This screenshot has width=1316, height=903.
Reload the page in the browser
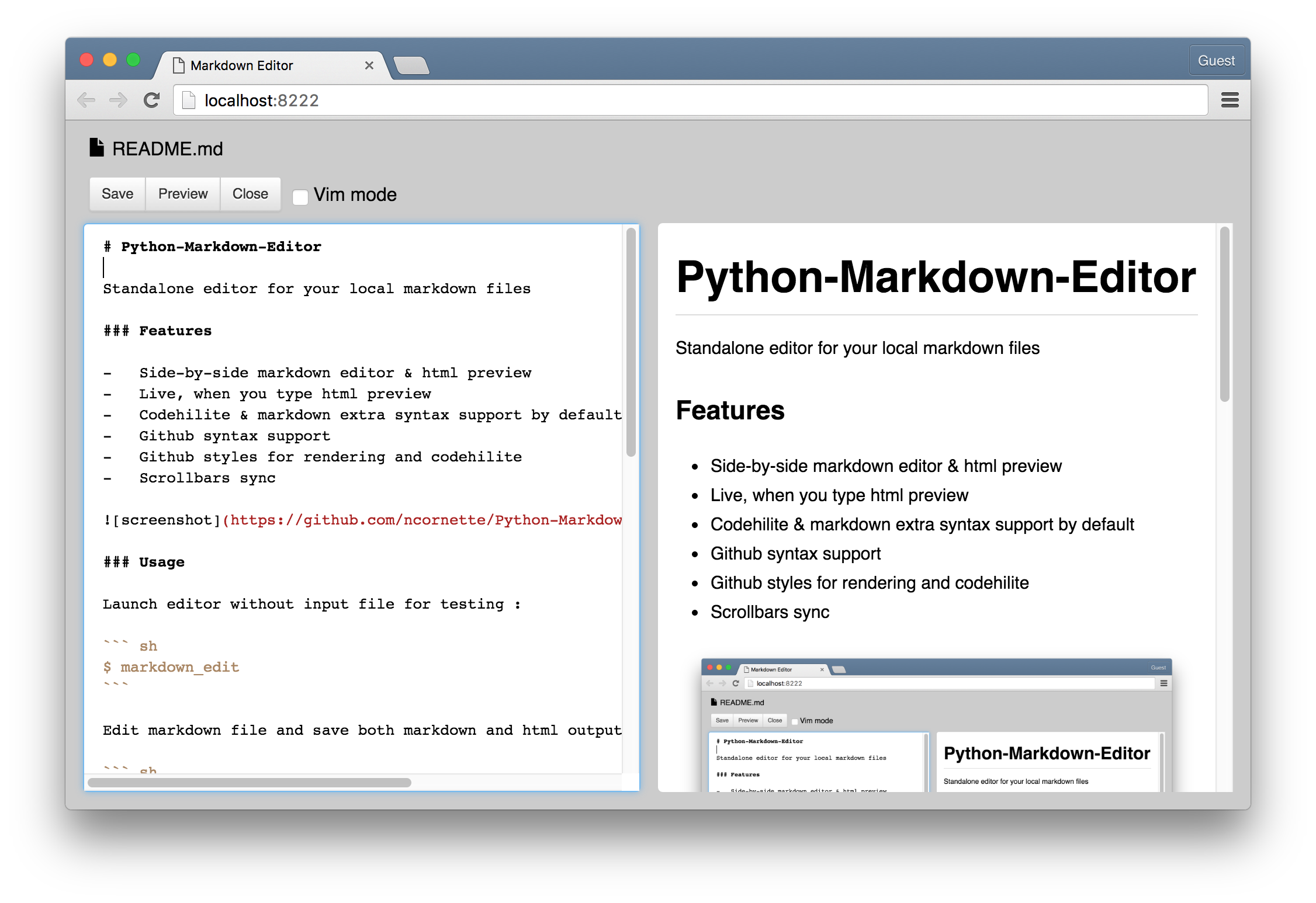(x=151, y=100)
